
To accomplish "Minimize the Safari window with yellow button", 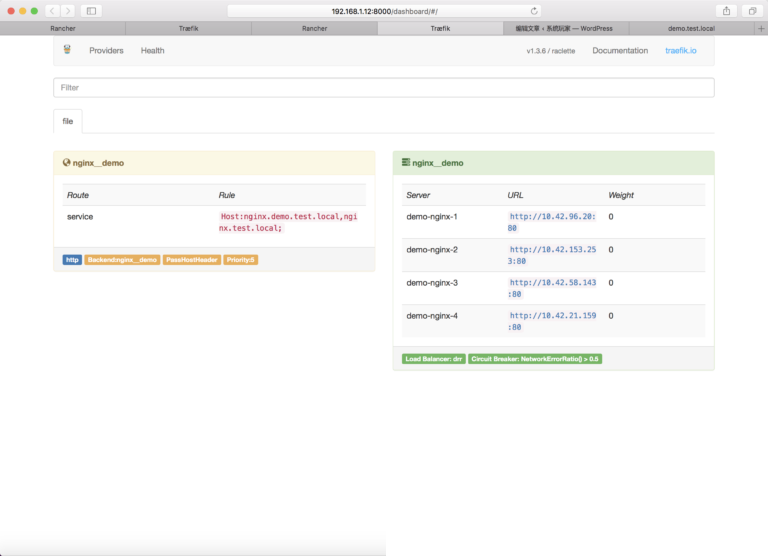I will point(23,11).
